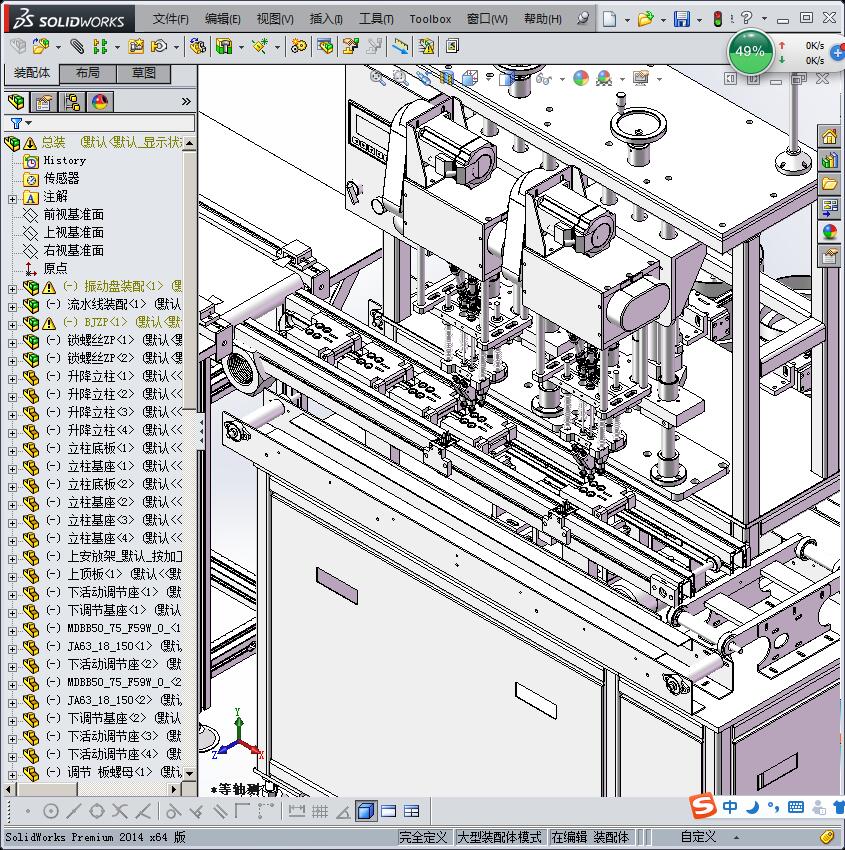Click the SolidWorks Resources home icon
The image size is (845, 850).
click(829, 137)
